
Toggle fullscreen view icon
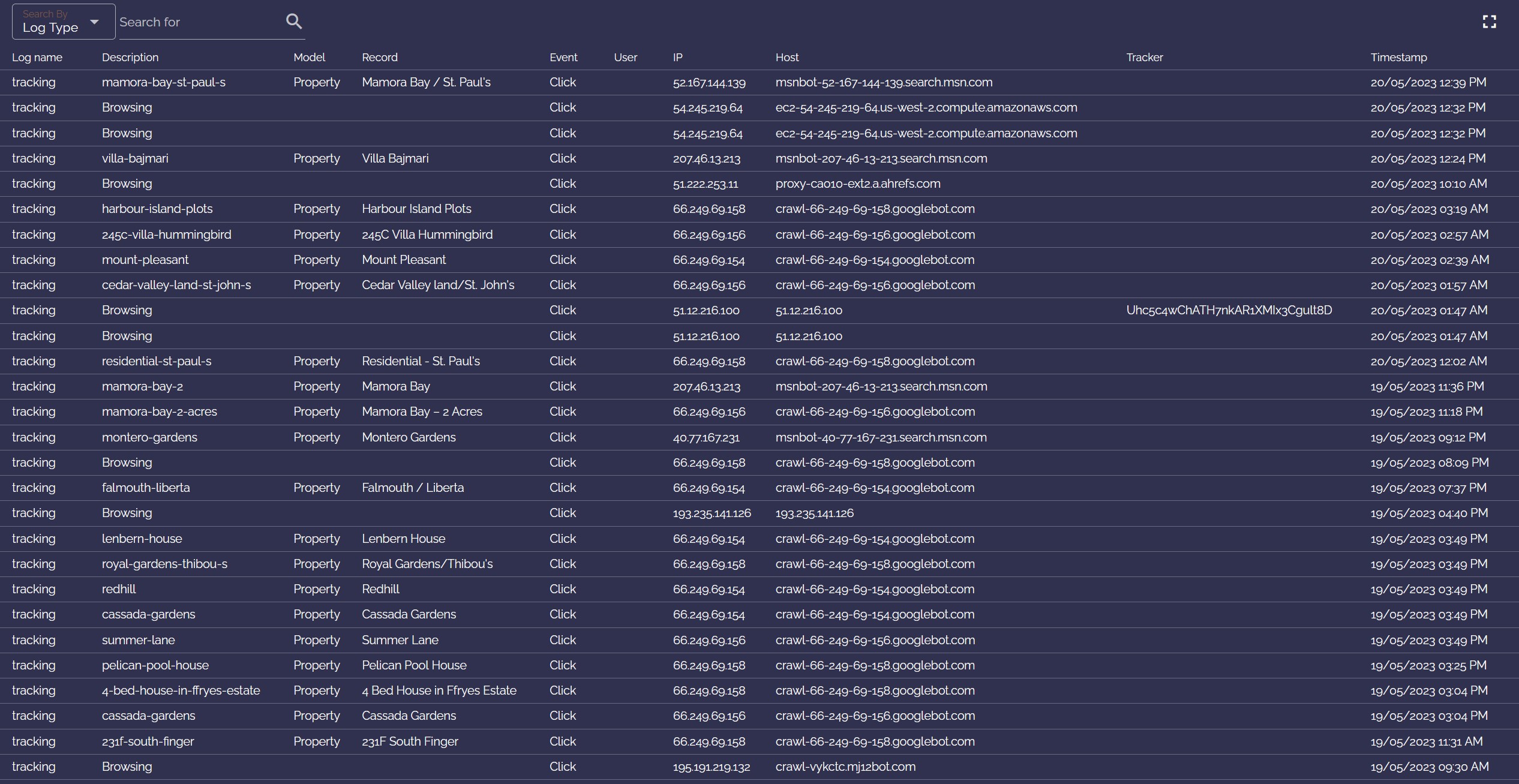1489,22
